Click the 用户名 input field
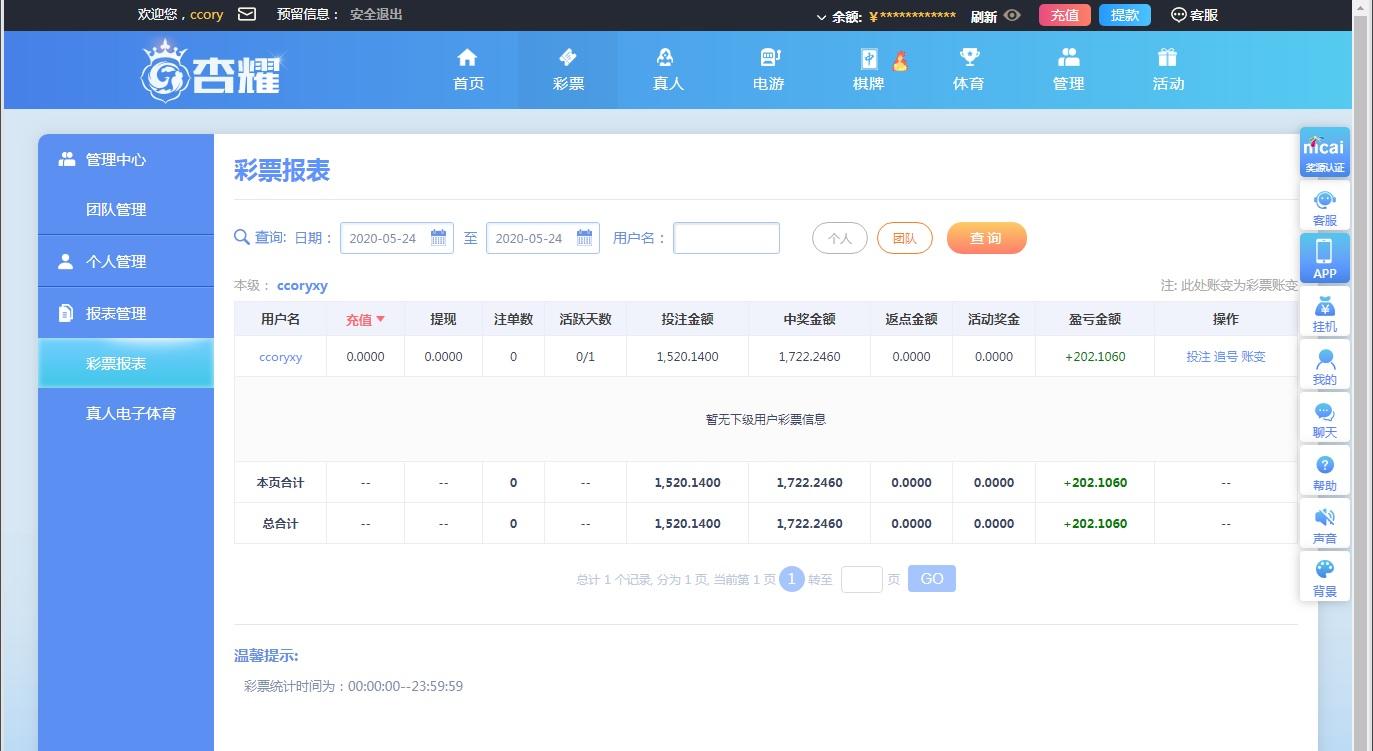This screenshot has height=751, width=1373. tap(726, 238)
